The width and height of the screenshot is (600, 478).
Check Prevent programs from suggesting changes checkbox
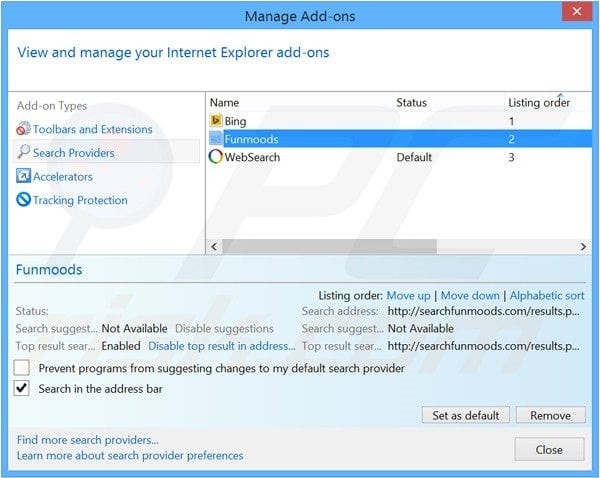(21, 368)
